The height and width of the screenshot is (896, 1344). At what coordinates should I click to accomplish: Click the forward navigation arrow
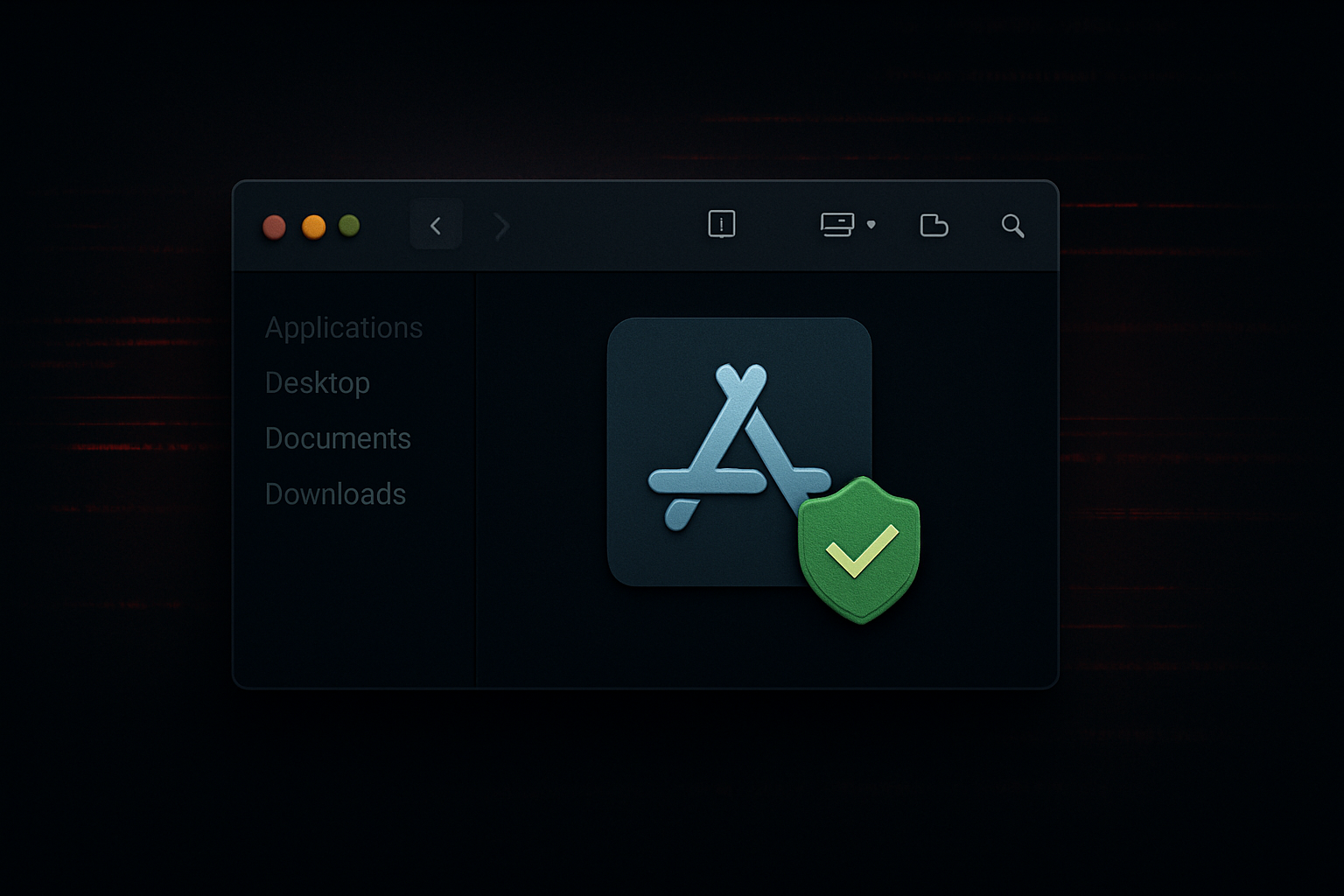tap(501, 227)
